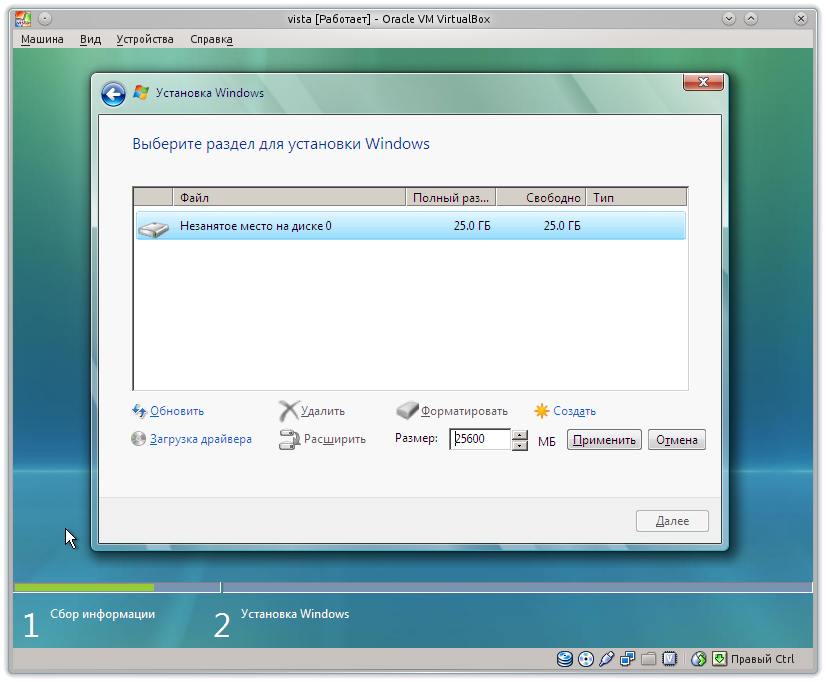Click the Форматировать format icon
The width and height of the screenshot is (826, 682).
click(x=407, y=410)
